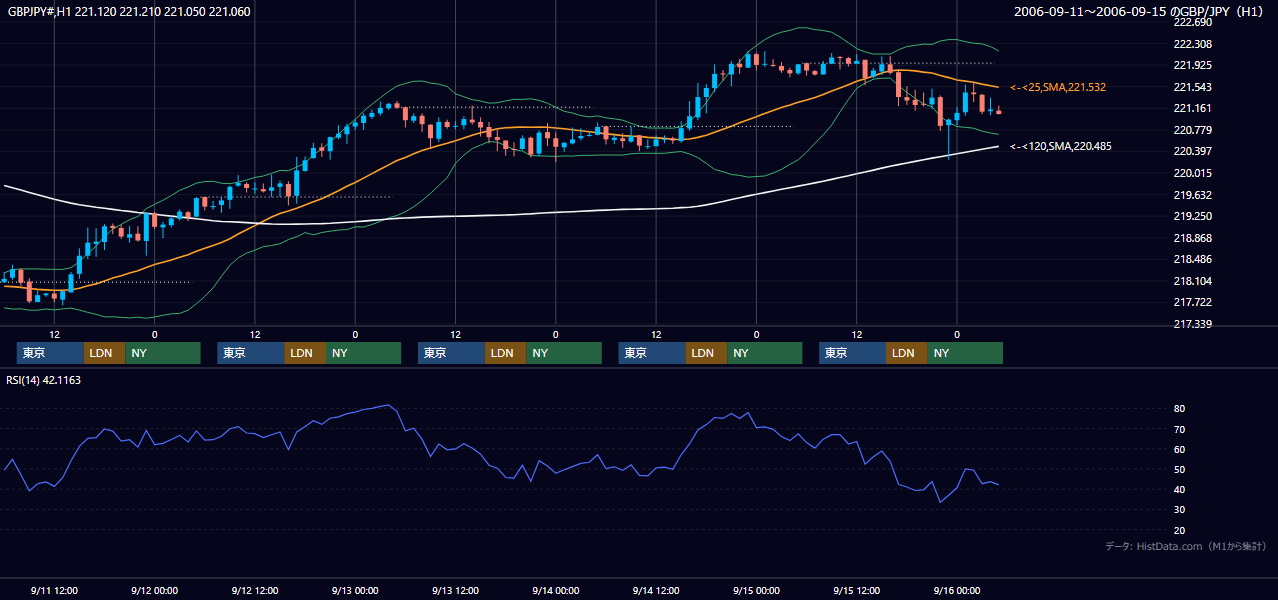Image resolution: width=1278 pixels, height=600 pixels.
Task: Select the 9/14 12:00 date label
Action: [x=656, y=591]
